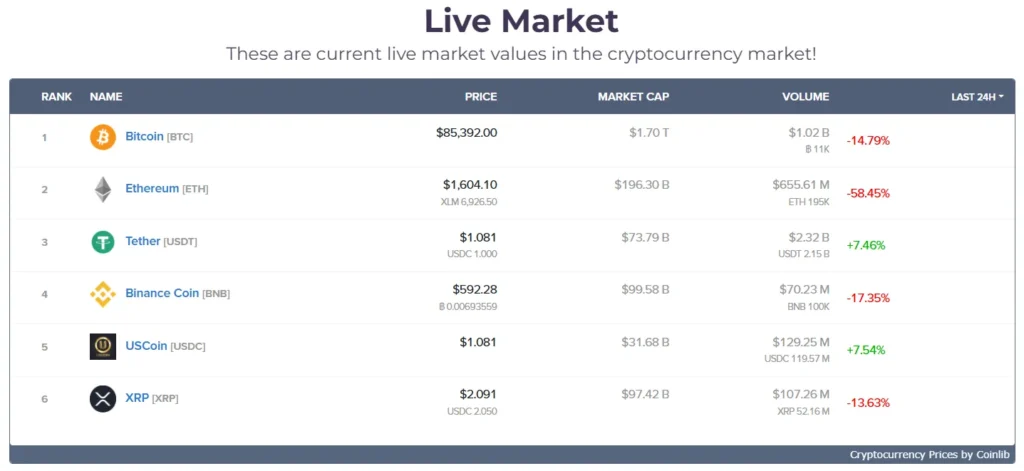
Task: Sort by the Price column header
Action: click(x=480, y=97)
